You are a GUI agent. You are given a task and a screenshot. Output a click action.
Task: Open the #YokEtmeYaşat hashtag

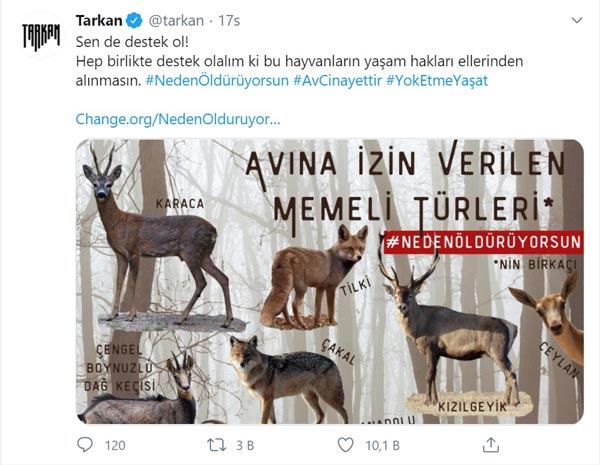click(437, 80)
